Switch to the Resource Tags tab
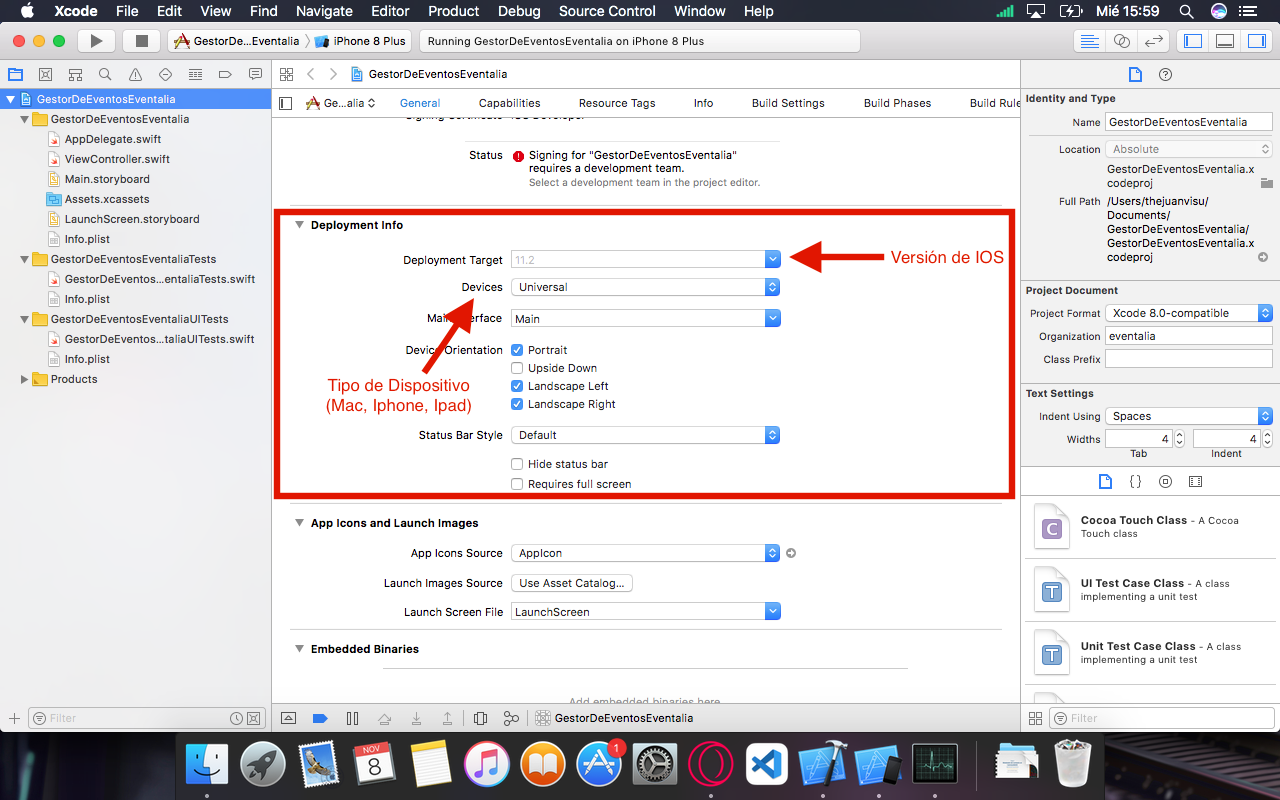This screenshot has width=1280, height=800. pyautogui.click(x=617, y=103)
